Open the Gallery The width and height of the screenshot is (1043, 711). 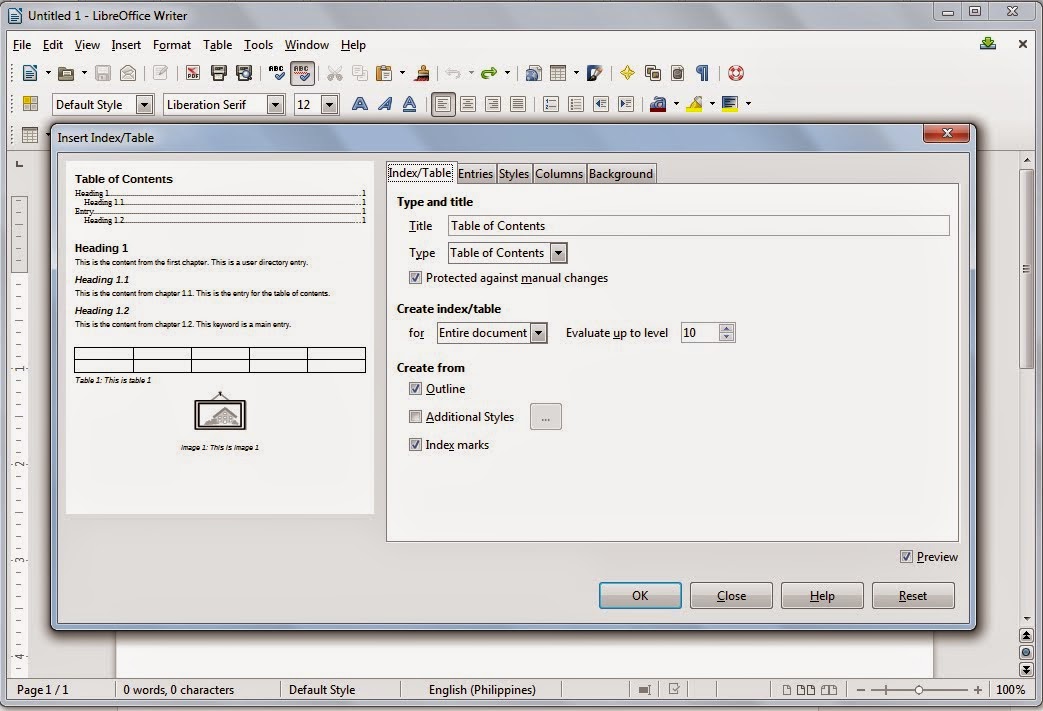(x=651, y=73)
